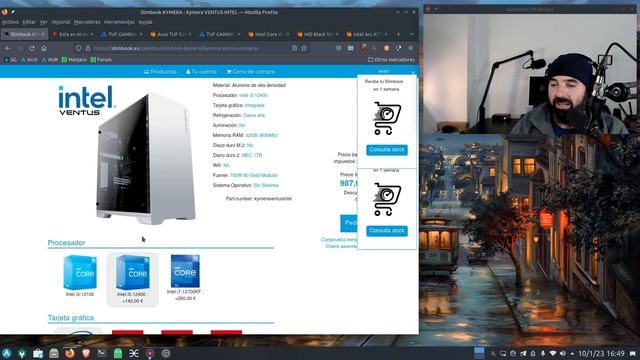
Task: Click Intel i5-12400 spec link
Action: 253,95
